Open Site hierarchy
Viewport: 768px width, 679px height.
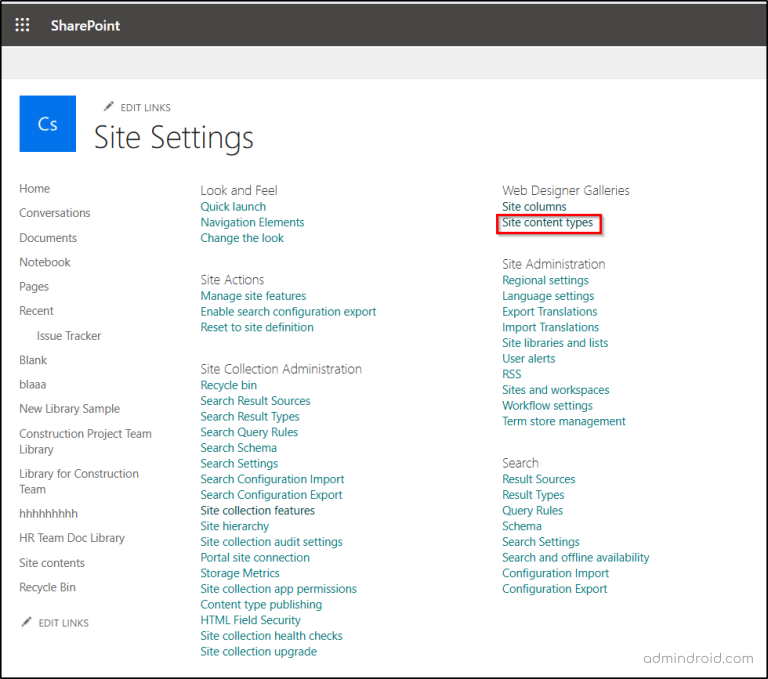(235, 526)
